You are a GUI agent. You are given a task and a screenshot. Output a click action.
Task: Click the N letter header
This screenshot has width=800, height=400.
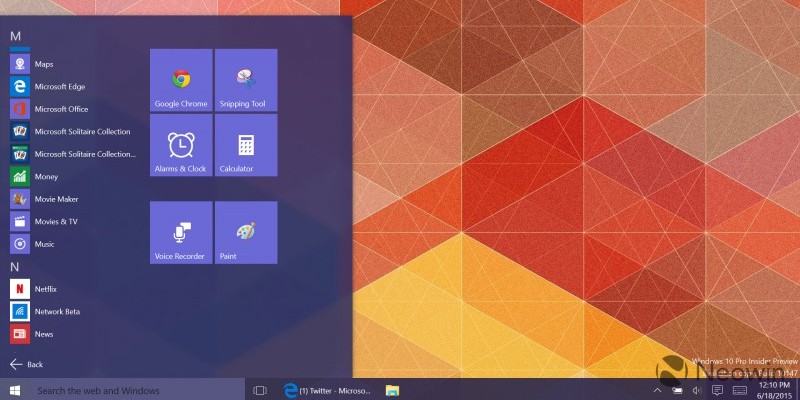click(x=15, y=267)
